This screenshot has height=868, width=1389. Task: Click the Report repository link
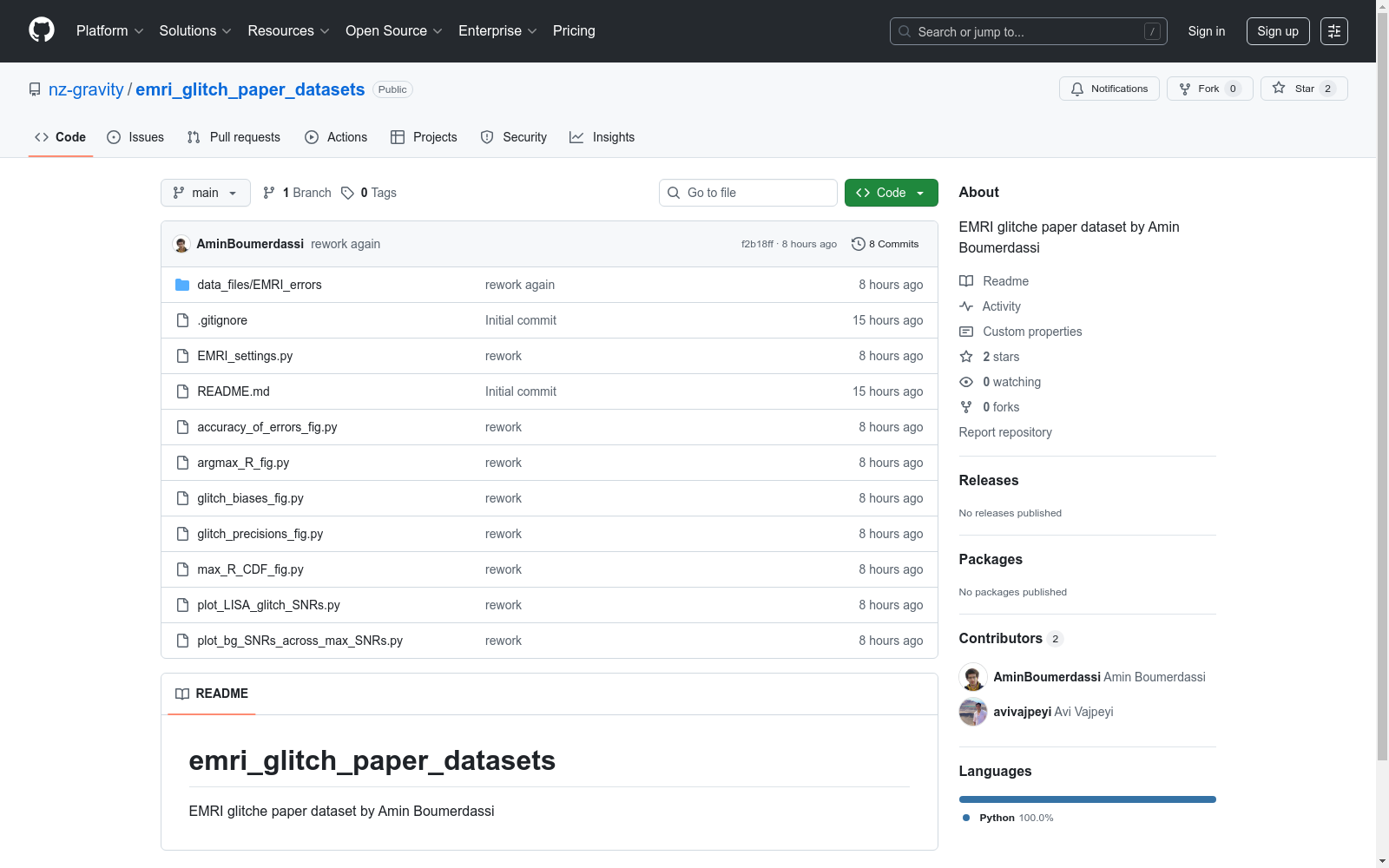1005,432
